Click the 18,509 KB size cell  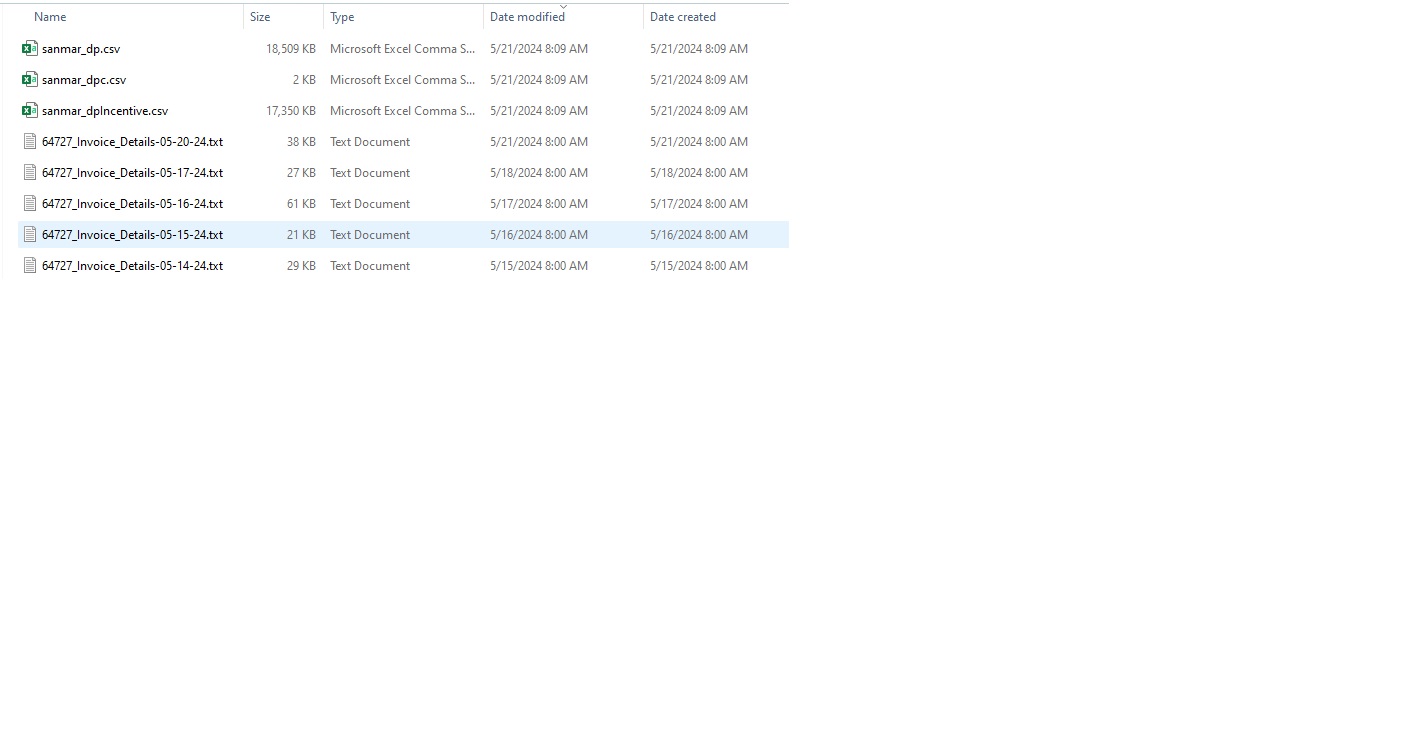click(290, 49)
